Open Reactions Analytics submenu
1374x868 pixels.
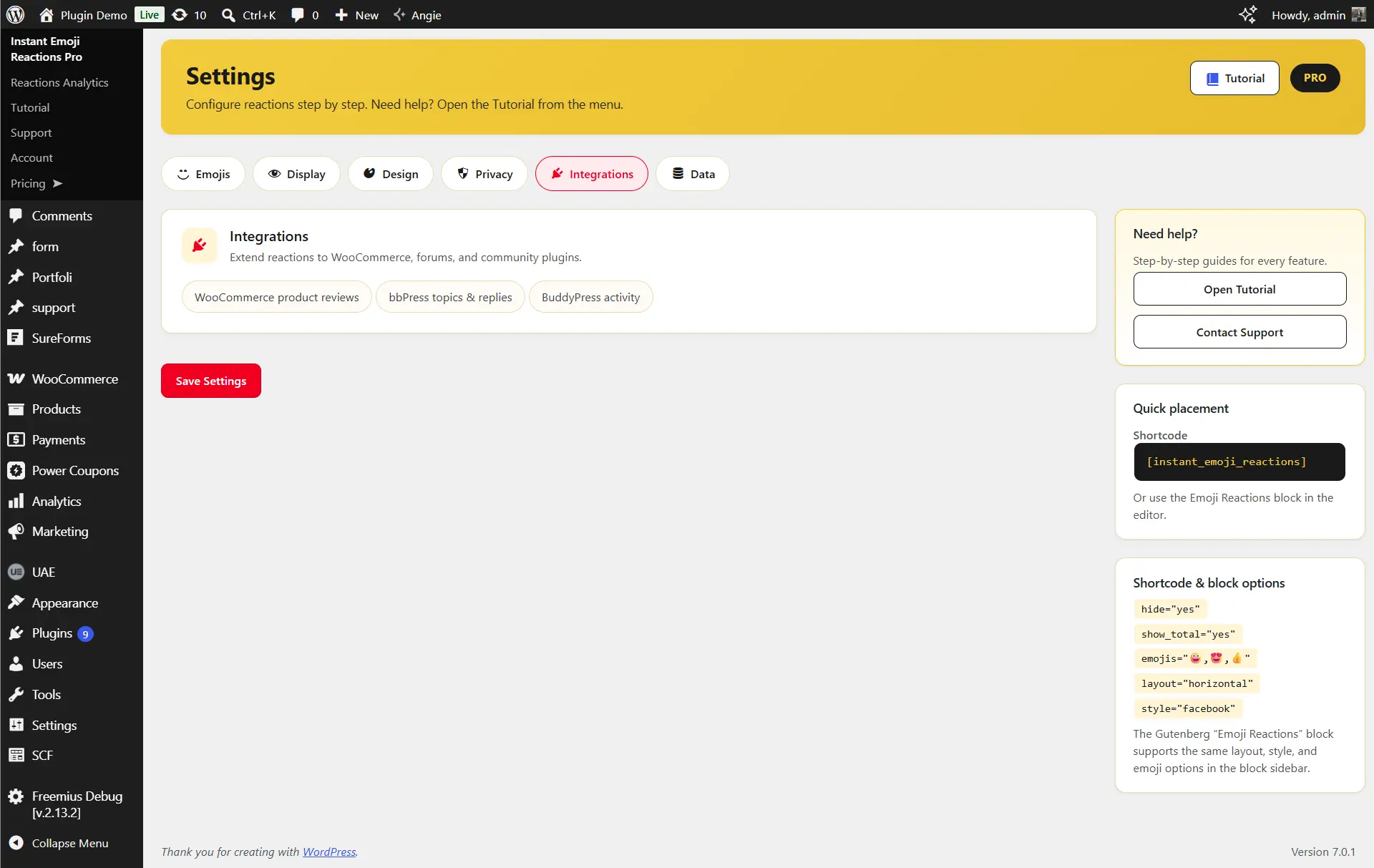tap(59, 82)
